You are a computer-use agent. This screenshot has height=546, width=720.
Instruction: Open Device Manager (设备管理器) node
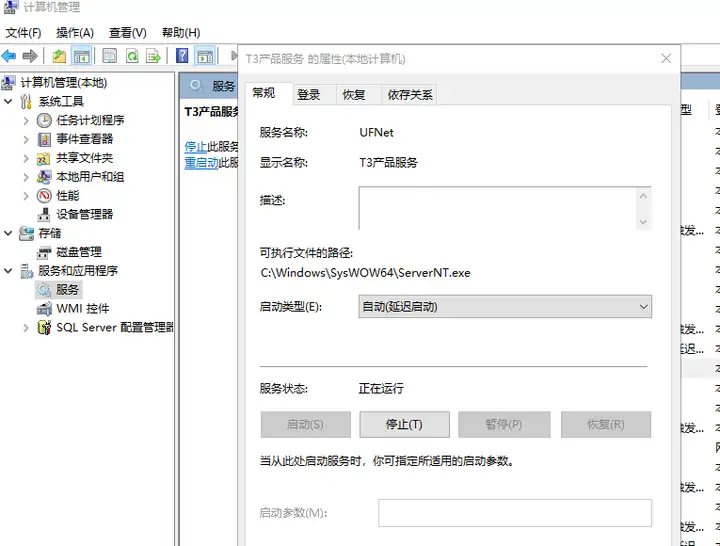[x=84, y=214]
